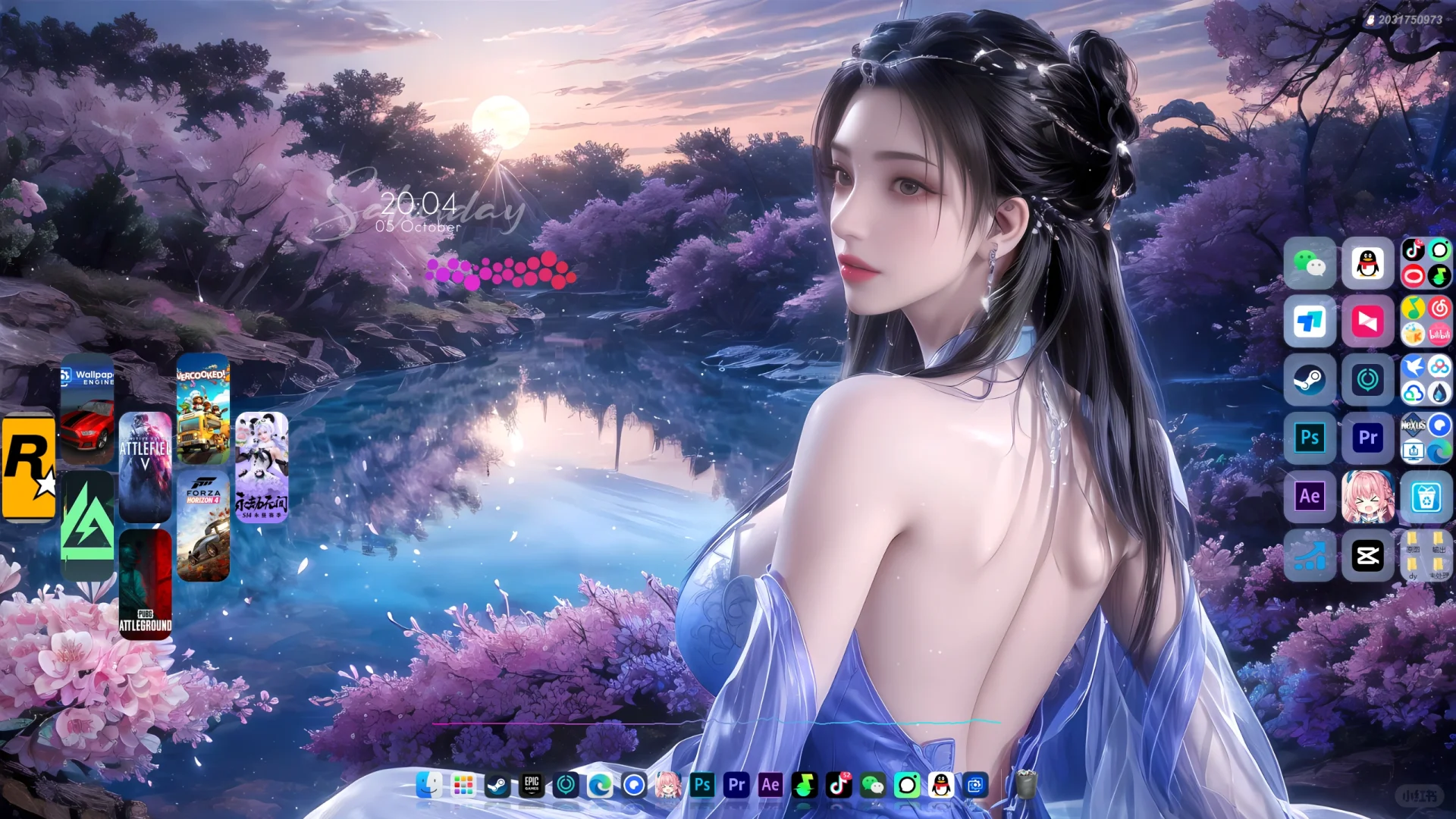The image size is (1456, 819).
Task: Open the bilibili icon in folder group
Action: tap(1439, 334)
